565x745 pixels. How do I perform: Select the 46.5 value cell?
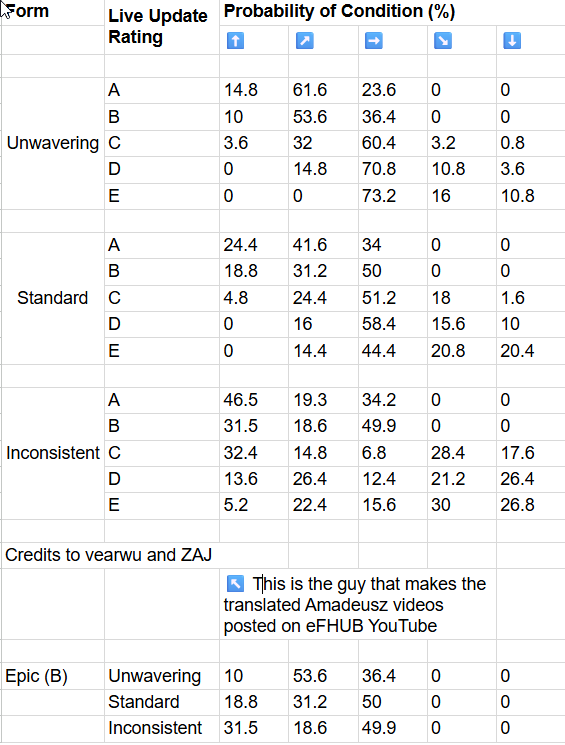254,400
